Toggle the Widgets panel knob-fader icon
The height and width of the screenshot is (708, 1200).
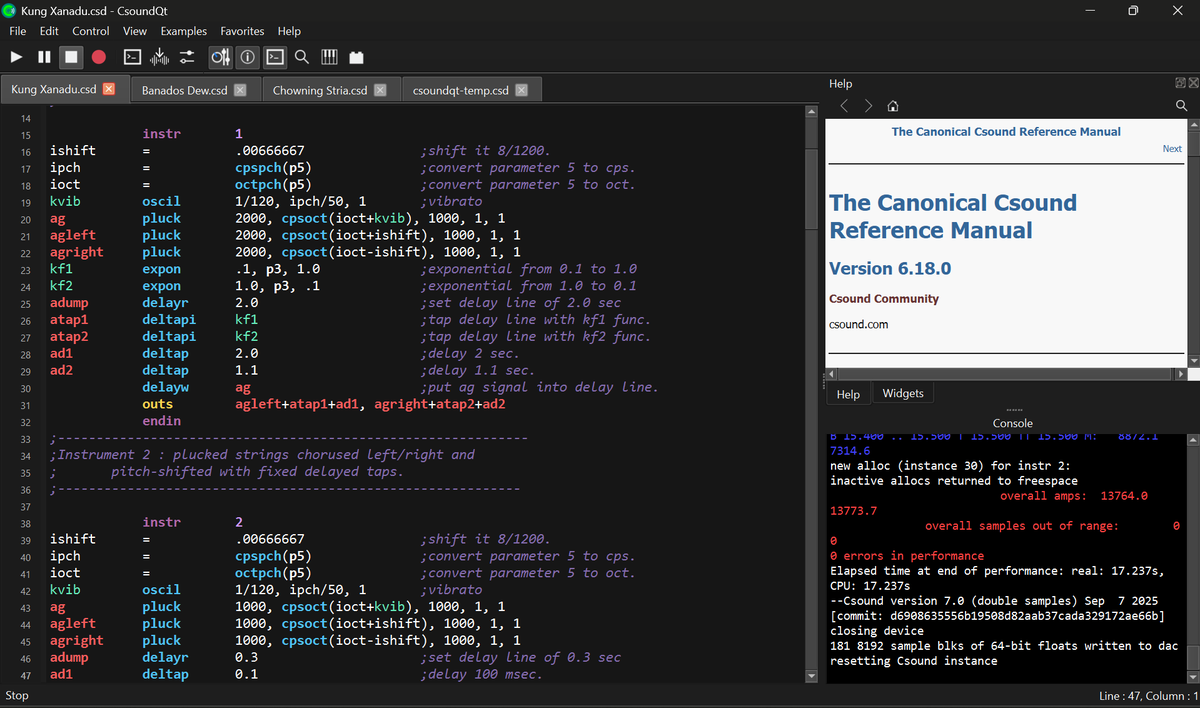pyautogui.click(x=221, y=57)
